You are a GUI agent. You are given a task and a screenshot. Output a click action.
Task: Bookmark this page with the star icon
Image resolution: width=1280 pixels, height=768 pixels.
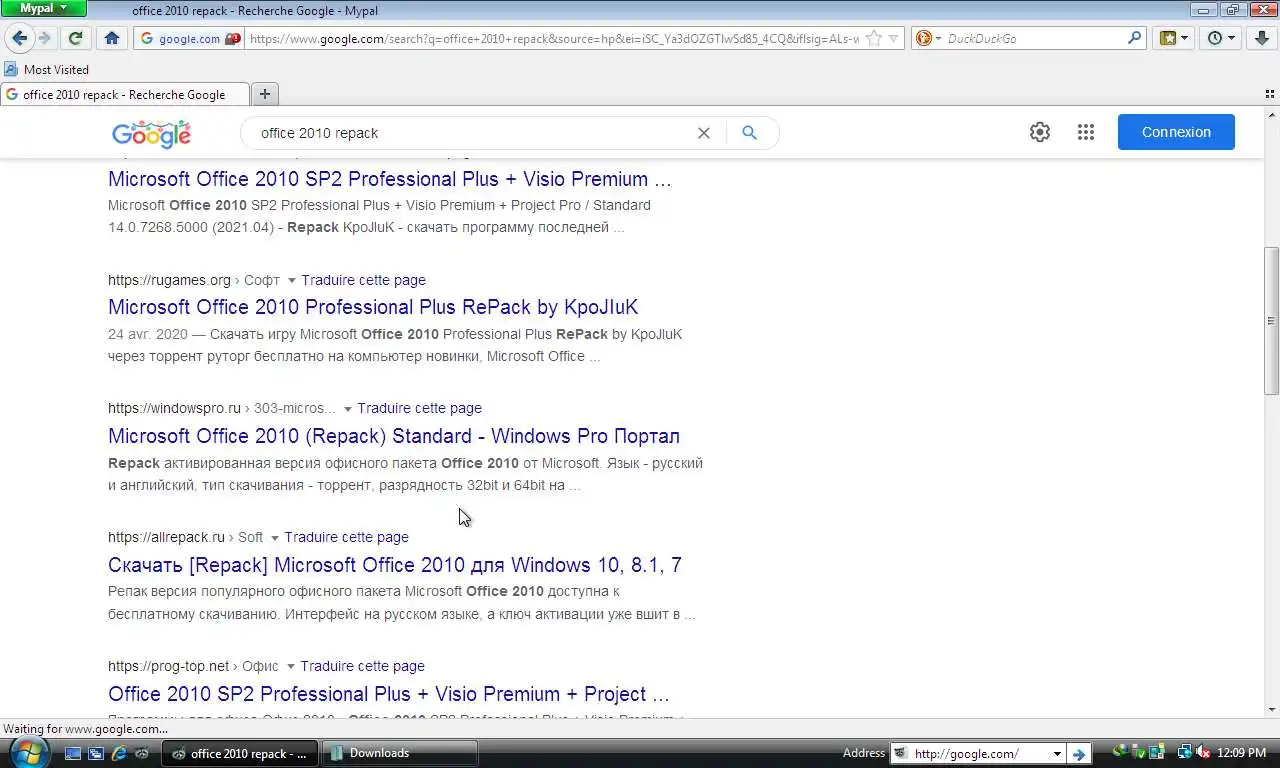pos(873,38)
